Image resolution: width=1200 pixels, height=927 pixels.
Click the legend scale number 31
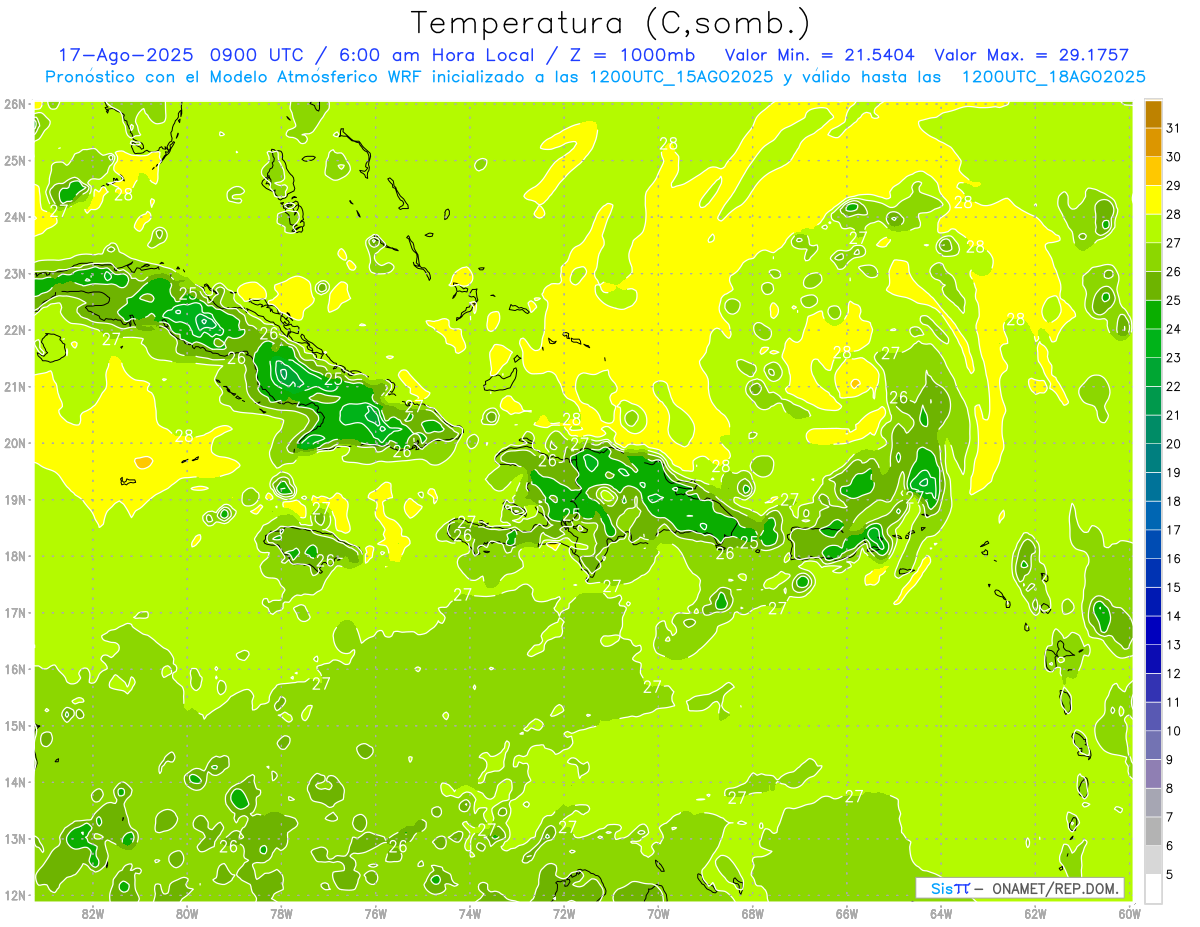[1174, 128]
